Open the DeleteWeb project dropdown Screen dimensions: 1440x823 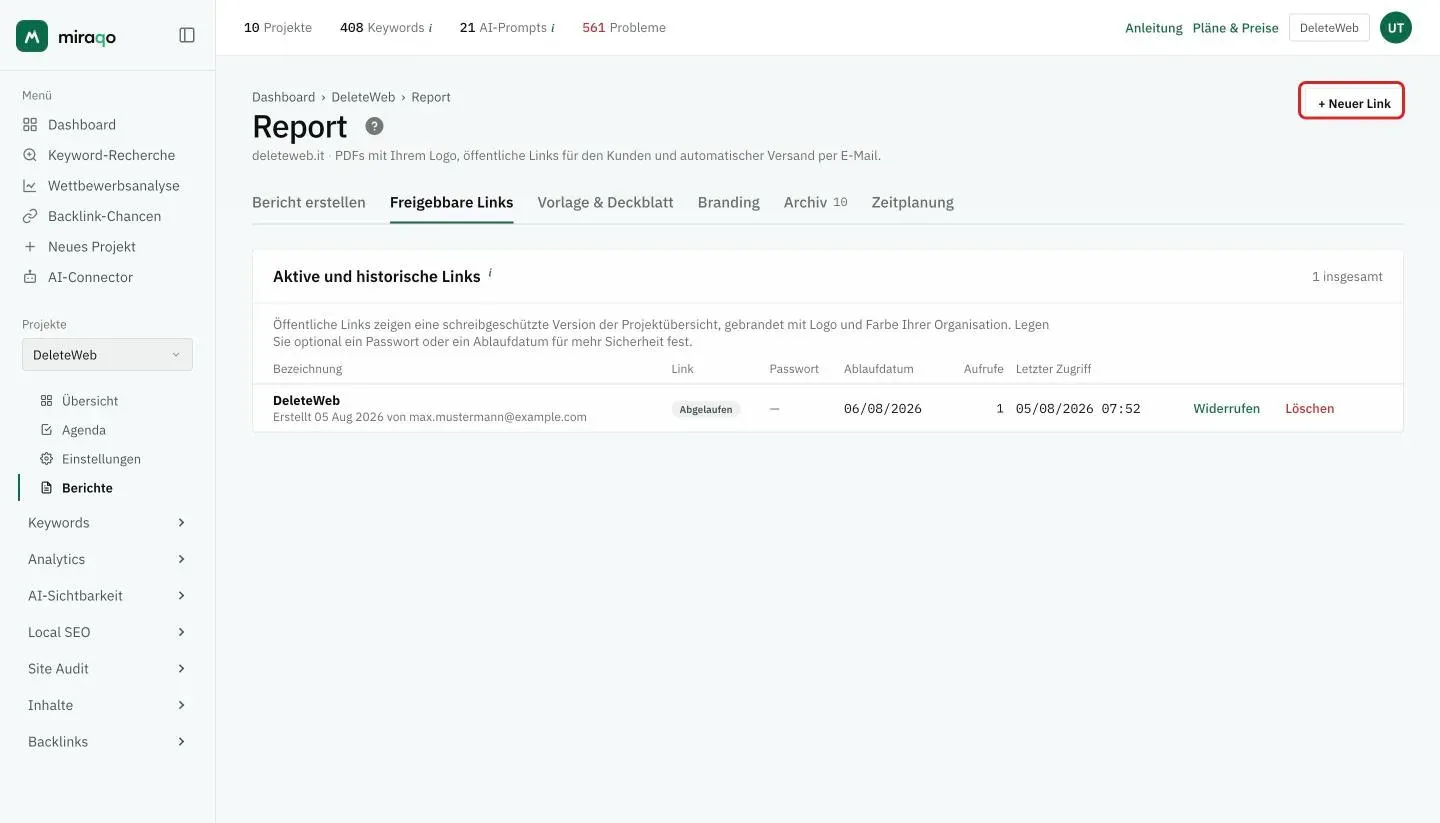107,355
